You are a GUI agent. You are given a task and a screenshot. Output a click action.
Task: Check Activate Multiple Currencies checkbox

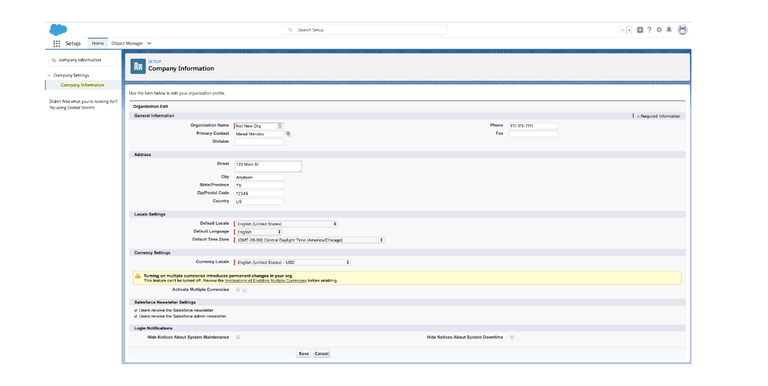(238, 290)
